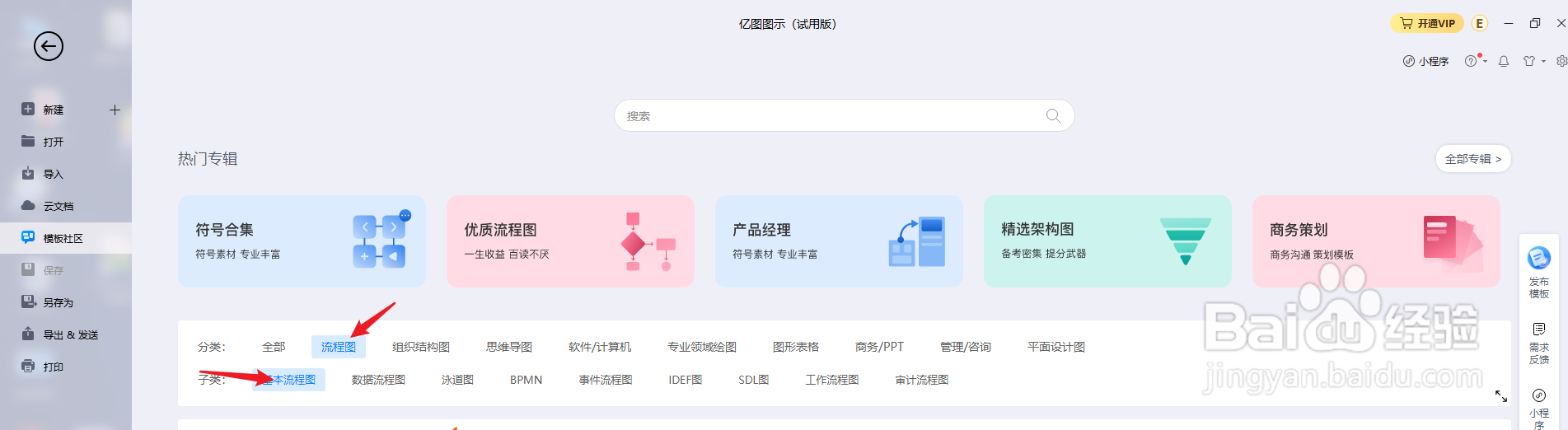Click the 导入 icon in sidebar

tap(28, 173)
